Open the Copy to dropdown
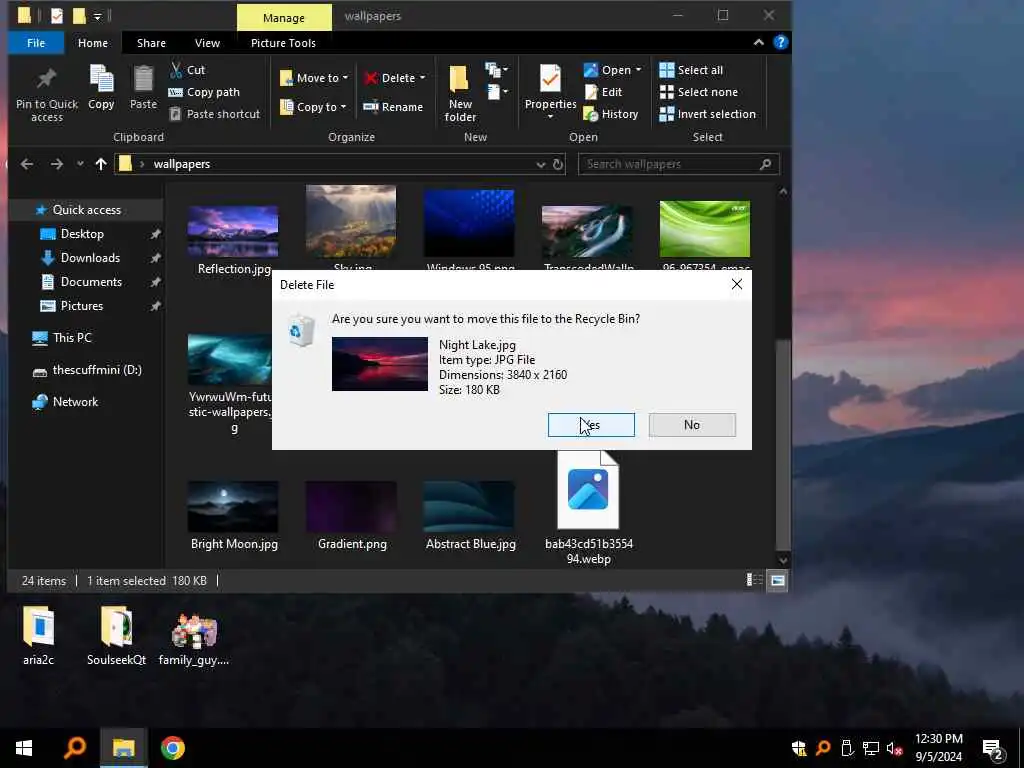 313,107
